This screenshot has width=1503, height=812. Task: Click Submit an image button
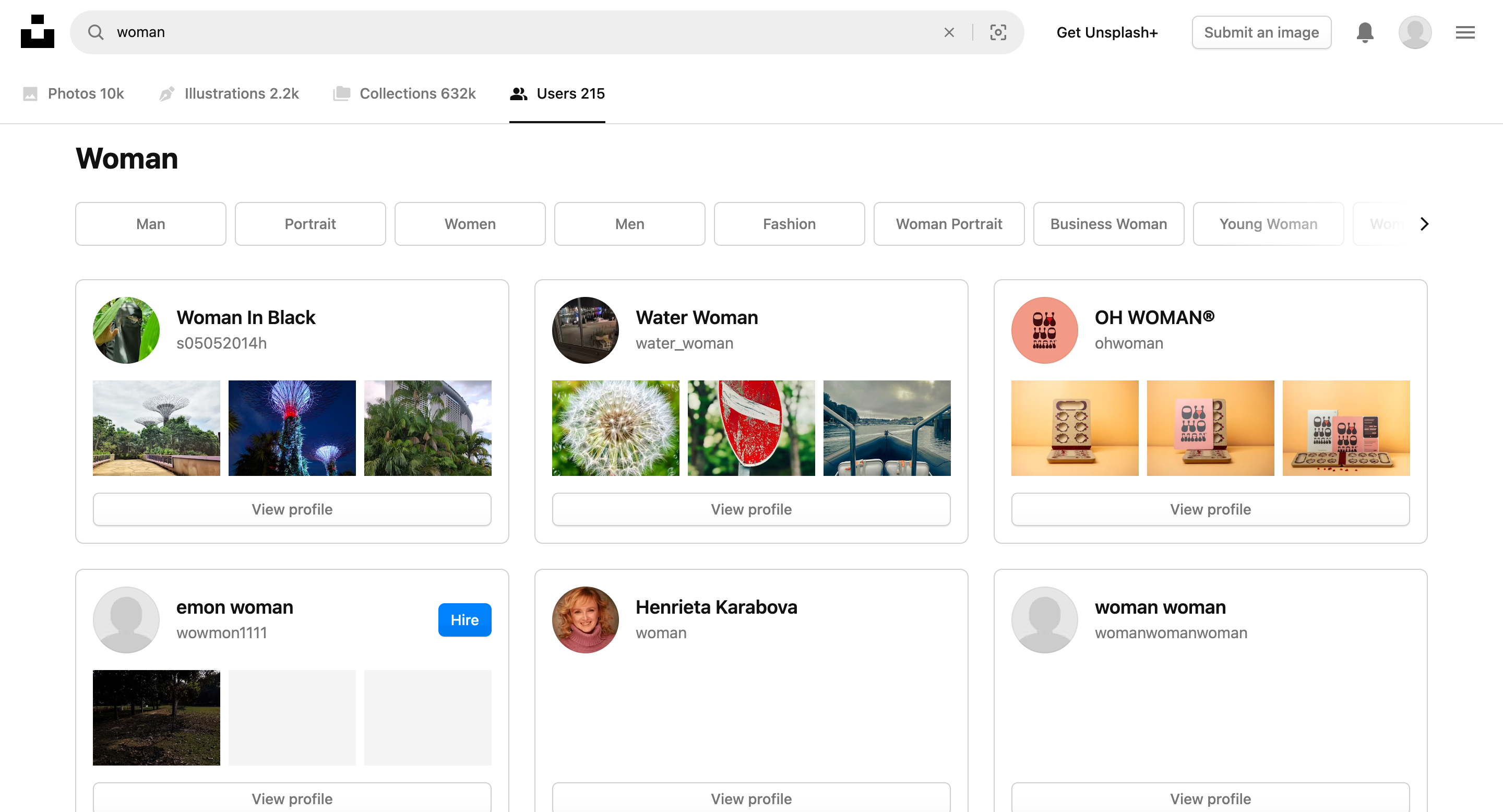(1261, 32)
